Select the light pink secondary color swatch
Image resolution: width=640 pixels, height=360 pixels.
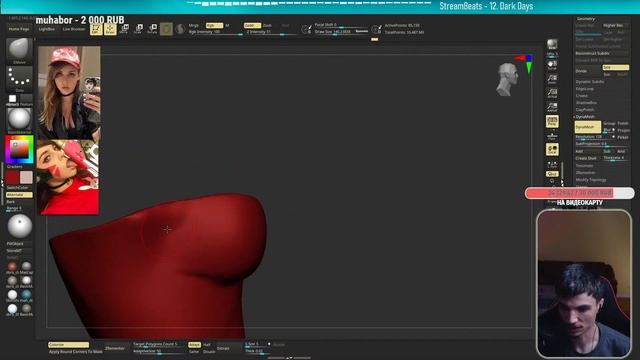[26, 178]
